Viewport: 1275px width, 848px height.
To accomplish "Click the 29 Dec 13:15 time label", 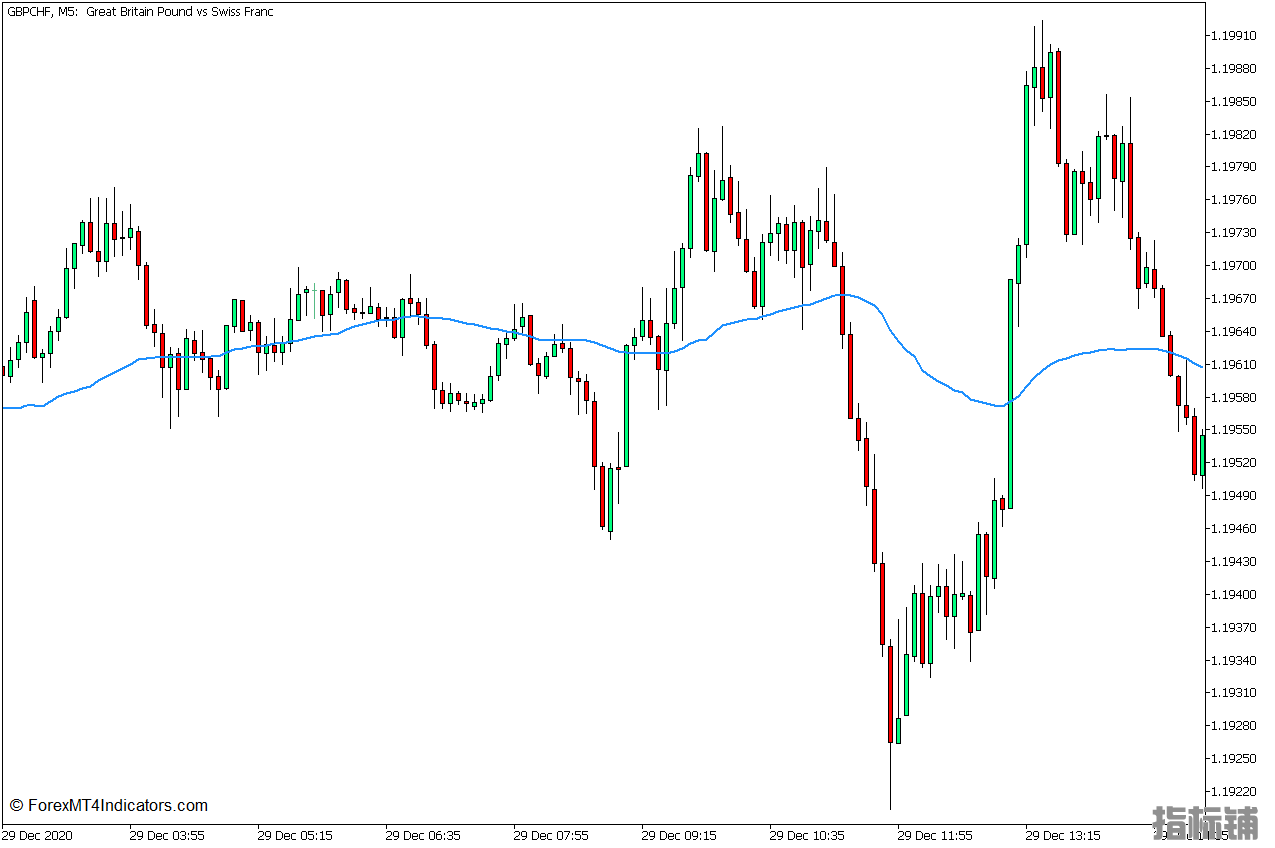I will (x=1063, y=834).
